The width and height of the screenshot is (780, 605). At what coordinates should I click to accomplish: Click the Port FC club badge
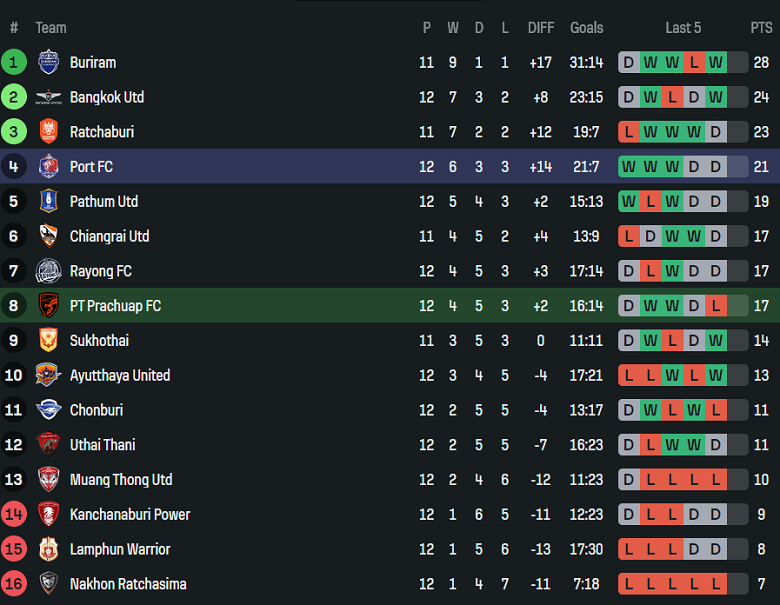click(x=48, y=167)
